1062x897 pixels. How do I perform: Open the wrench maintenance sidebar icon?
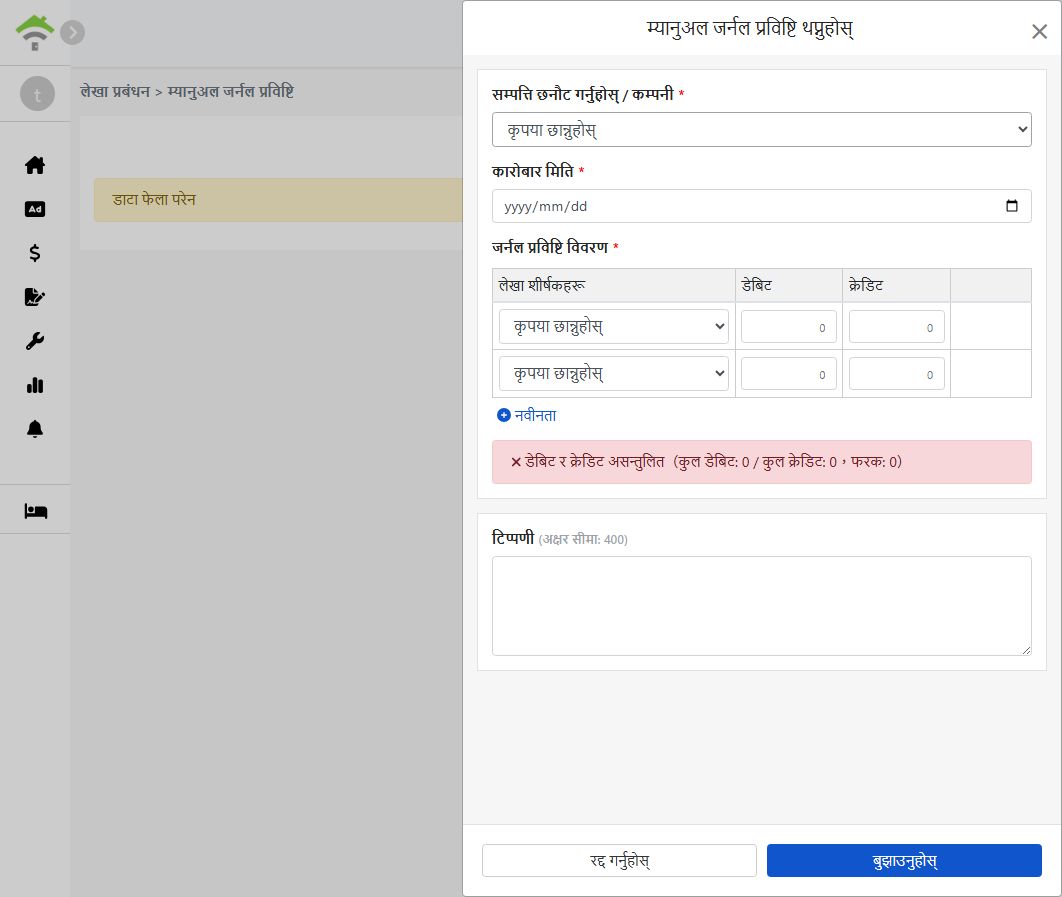(35, 341)
